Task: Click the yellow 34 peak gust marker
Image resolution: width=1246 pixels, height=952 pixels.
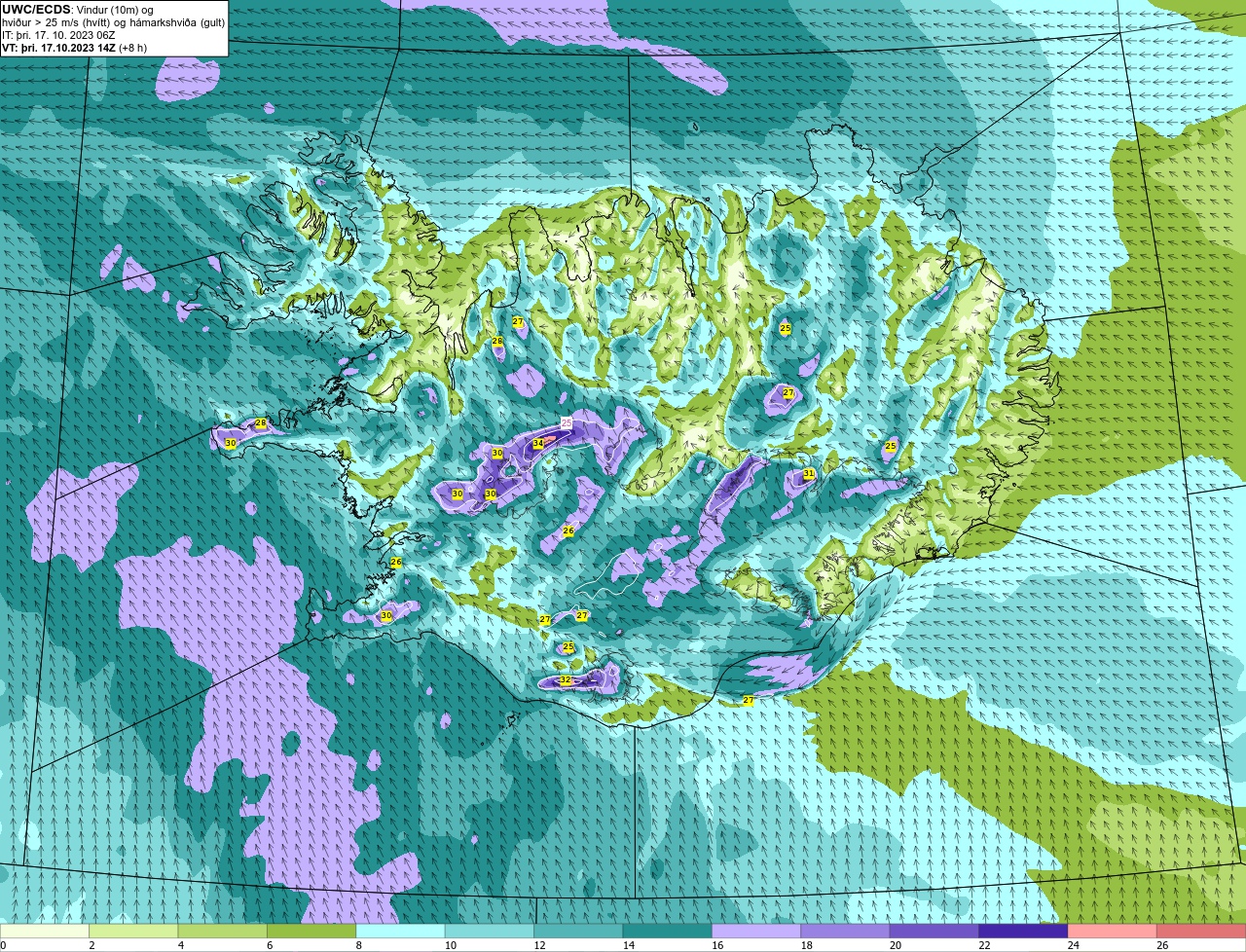Action: 537,444
